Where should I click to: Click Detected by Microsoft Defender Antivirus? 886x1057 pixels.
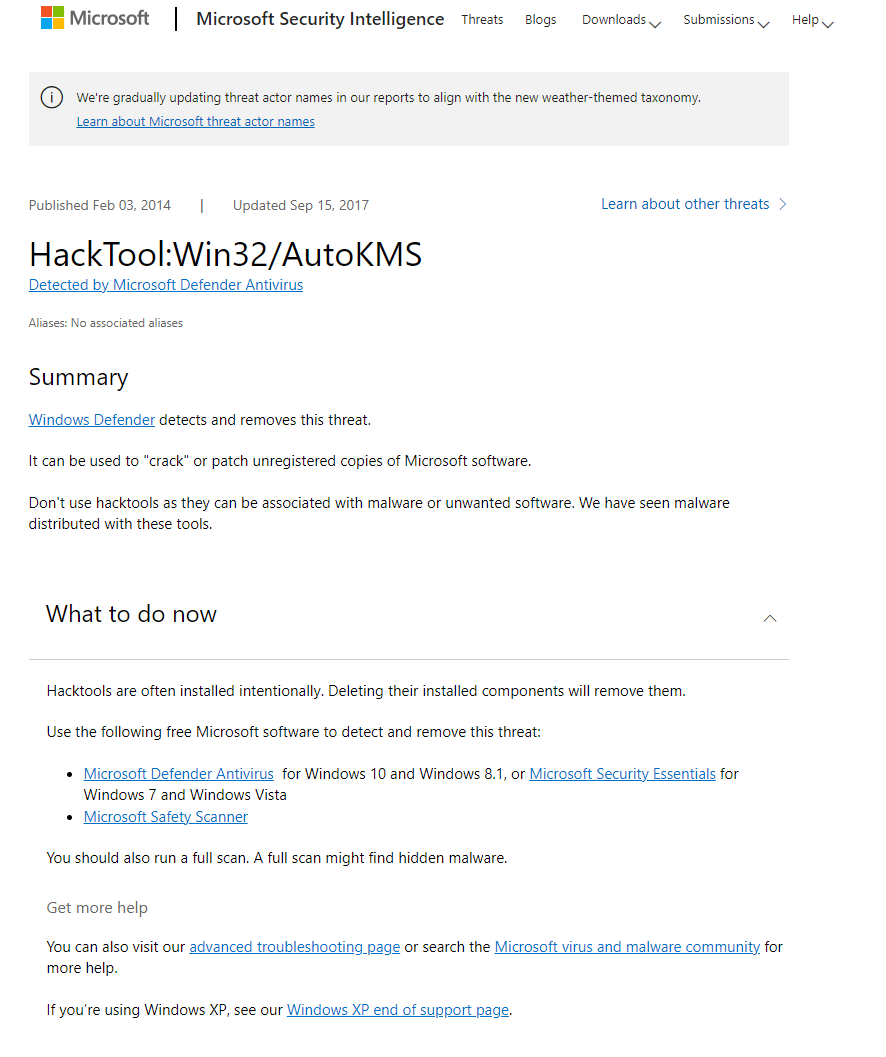pyautogui.click(x=165, y=284)
